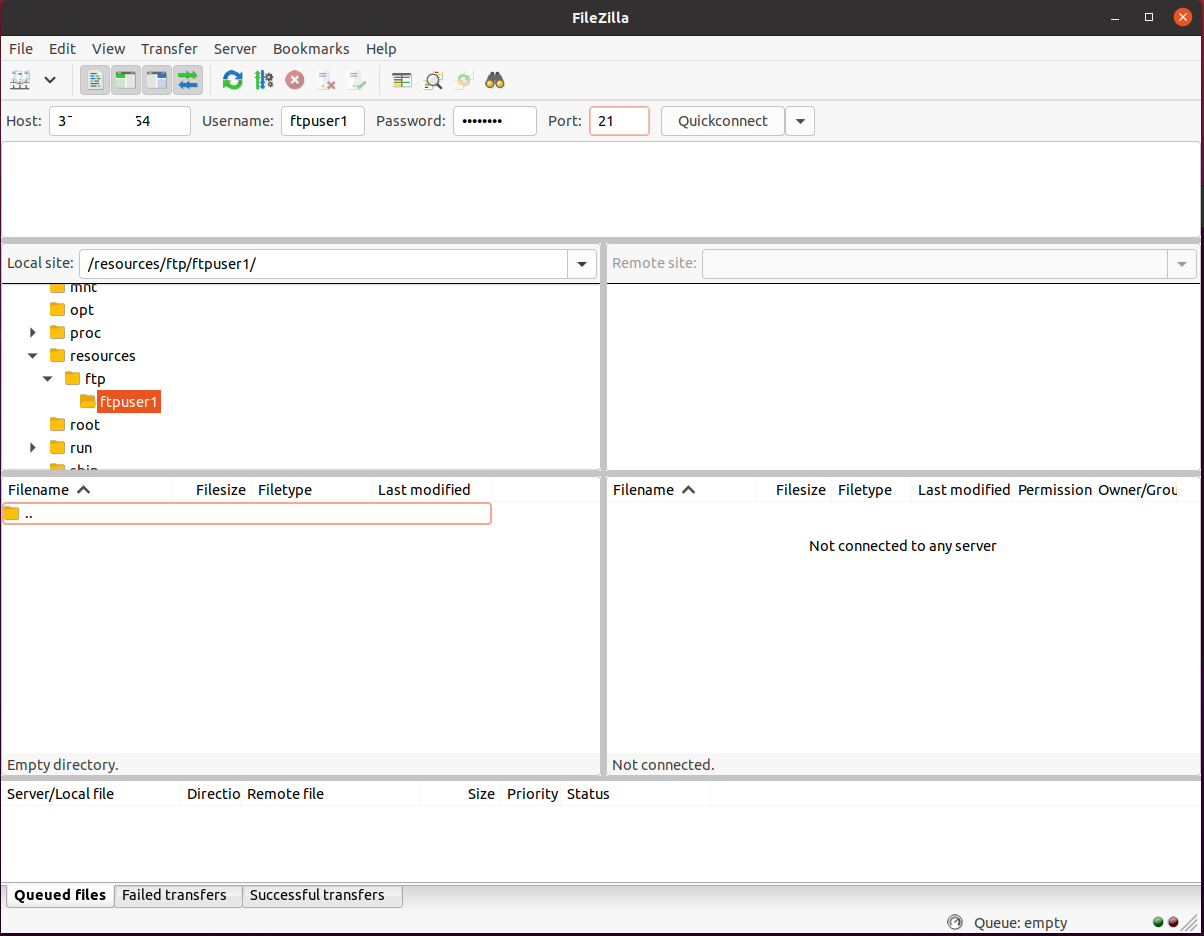Viewport: 1204px width, 936px height.
Task: Sort local files by Last modified
Action: (x=432, y=490)
